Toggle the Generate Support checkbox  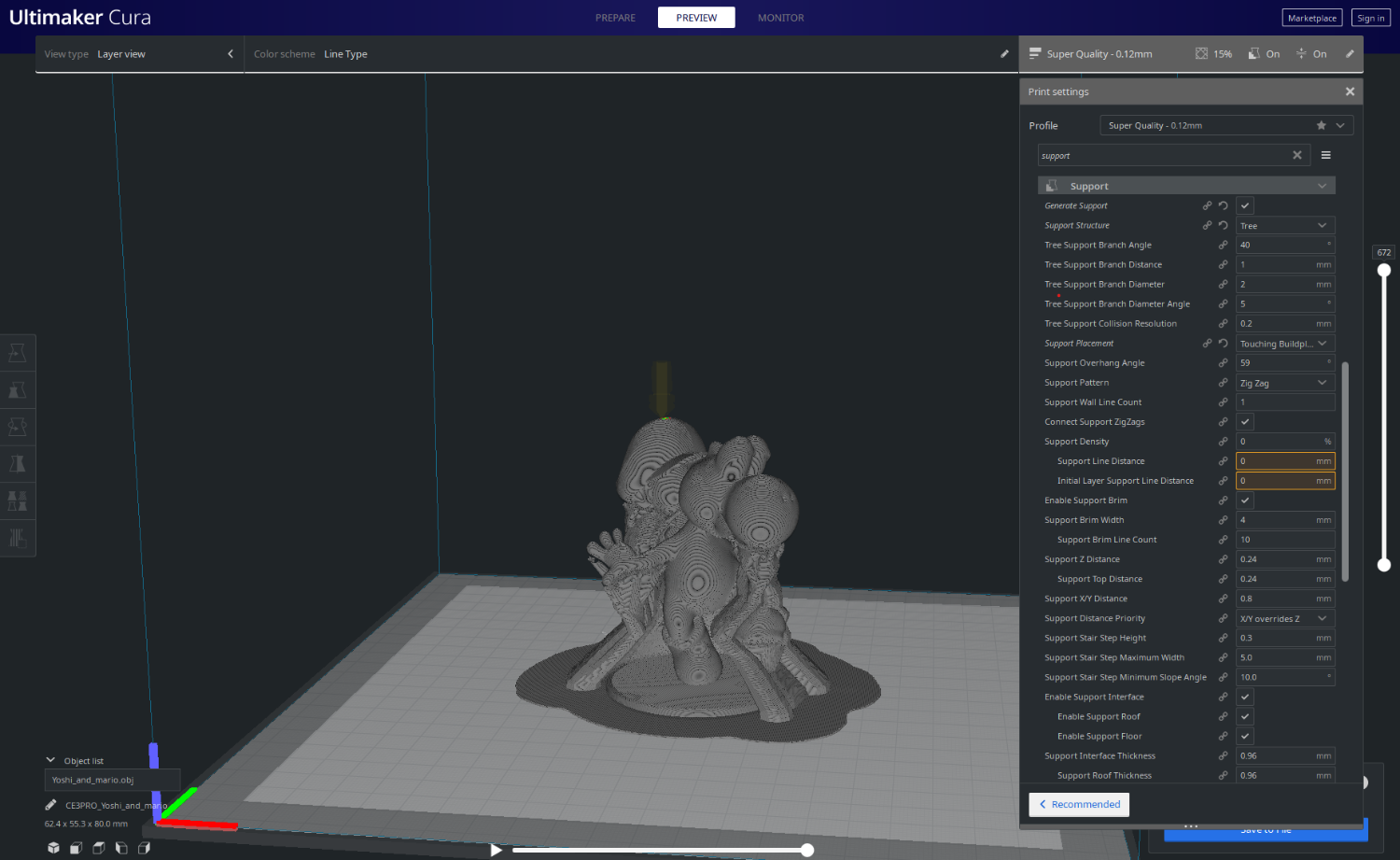pos(1245,205)
